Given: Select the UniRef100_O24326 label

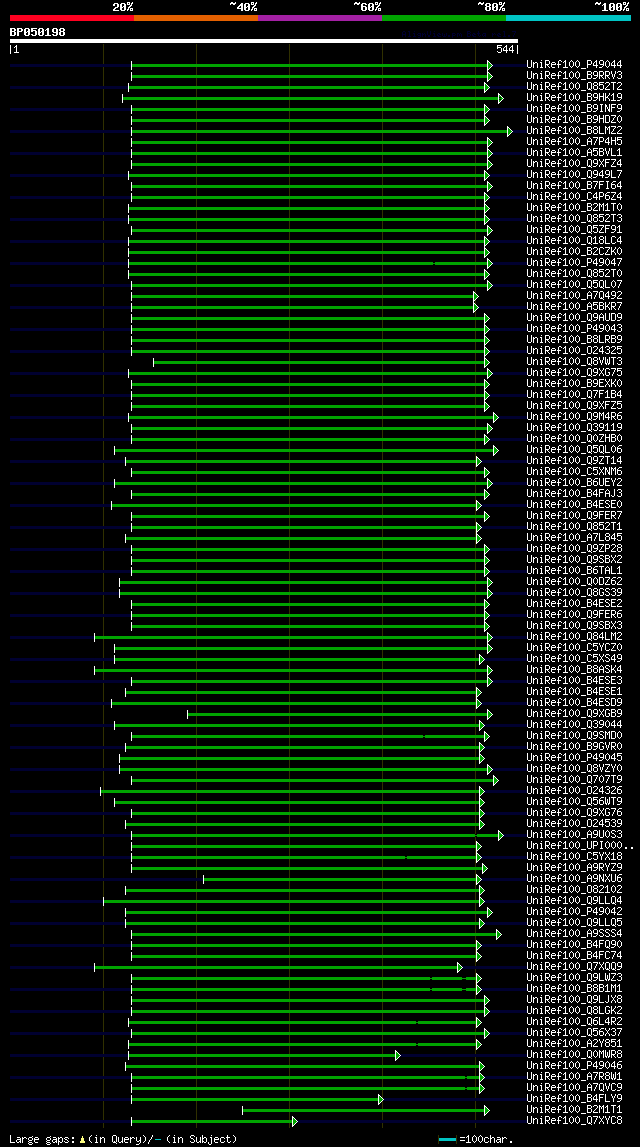Looking at the screenshot, I should tap(574, 791).
